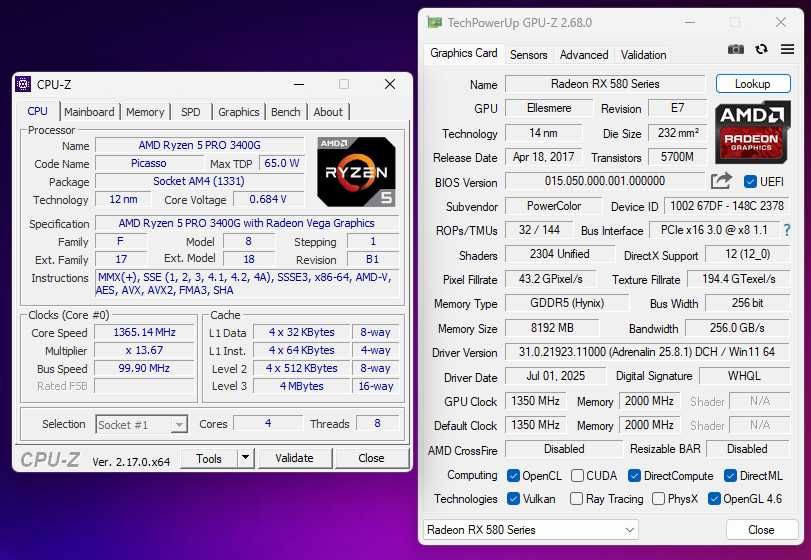Switch to the Bench tab in CPU-Z
The width and height of the screenshot is (811, 560).
286,112
